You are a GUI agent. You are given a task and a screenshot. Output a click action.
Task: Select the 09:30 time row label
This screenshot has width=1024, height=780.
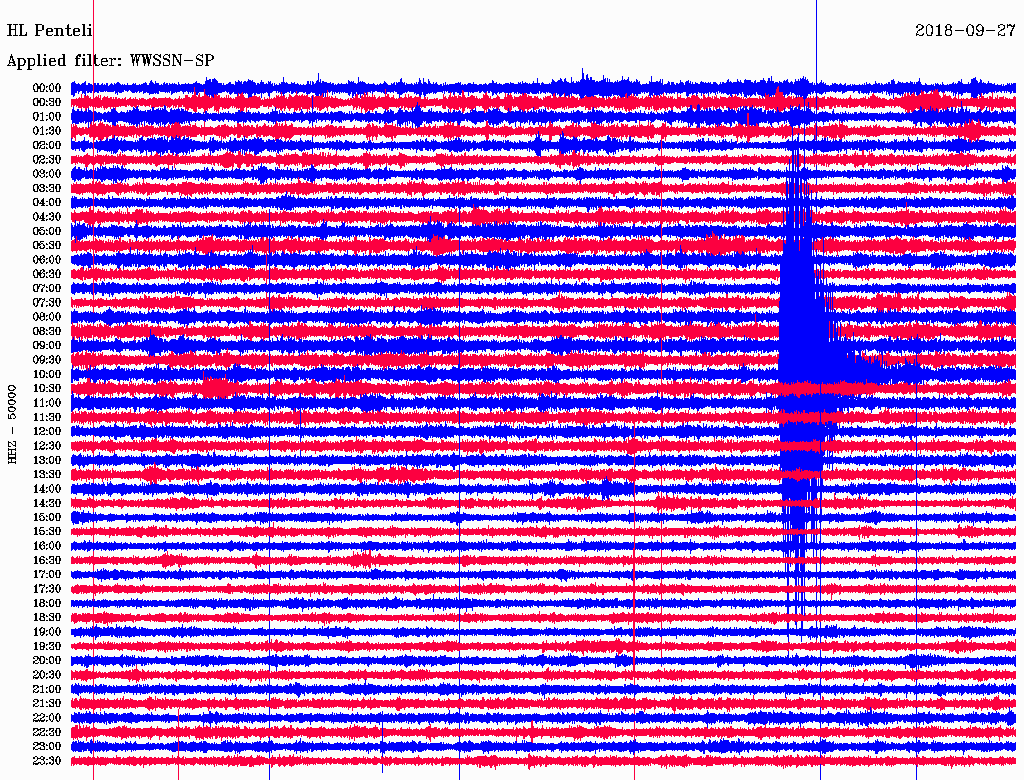(46, 360)
